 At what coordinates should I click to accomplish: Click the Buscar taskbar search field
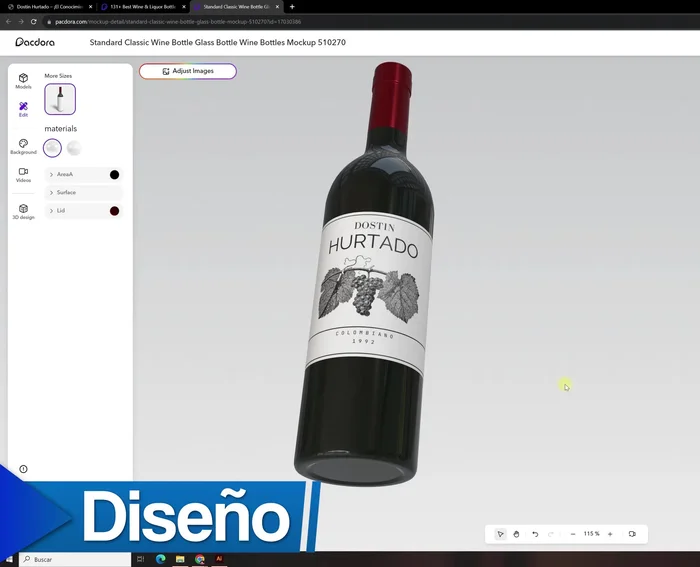tap(75, 559)
